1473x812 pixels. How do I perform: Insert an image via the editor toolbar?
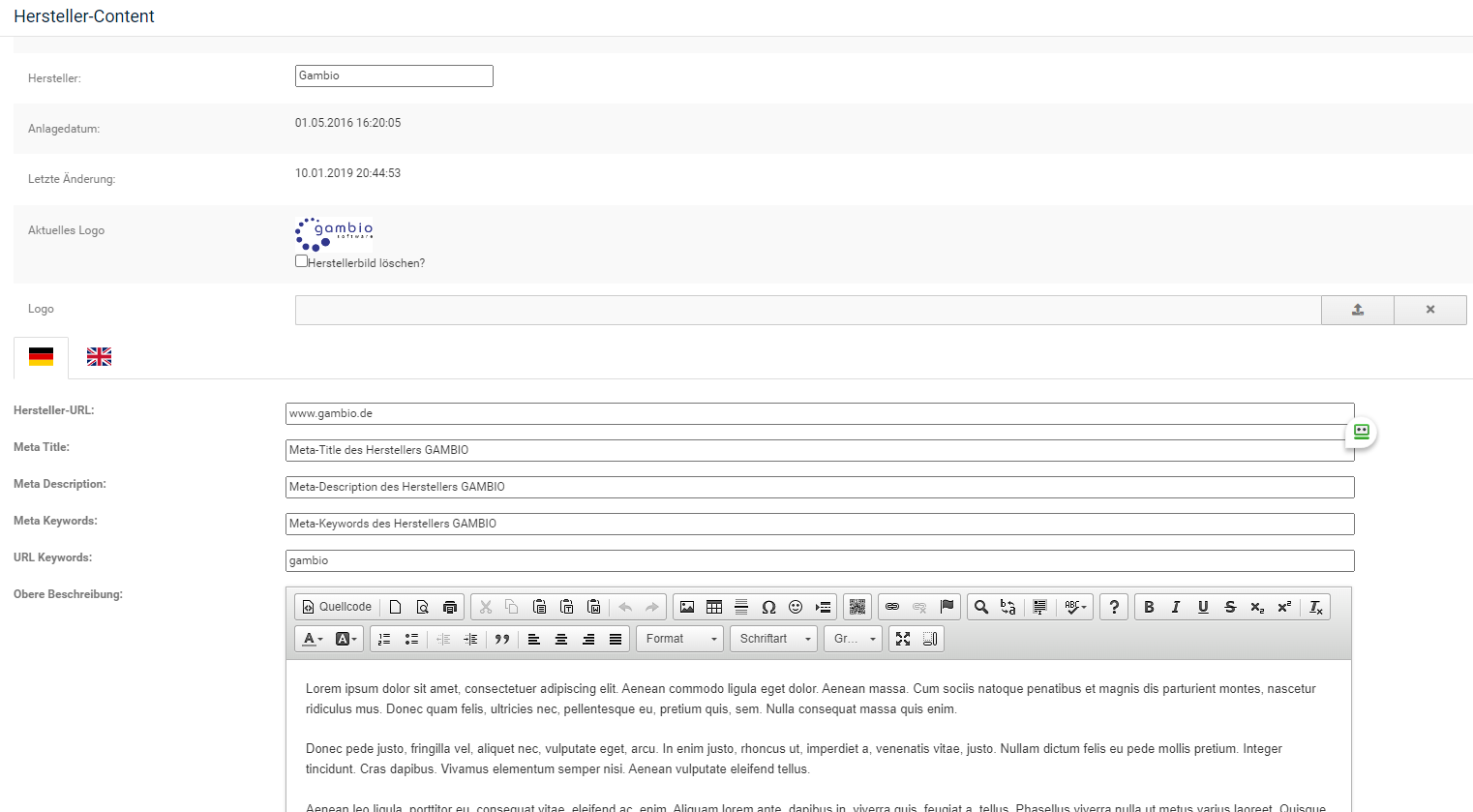[x=687, y=607]
